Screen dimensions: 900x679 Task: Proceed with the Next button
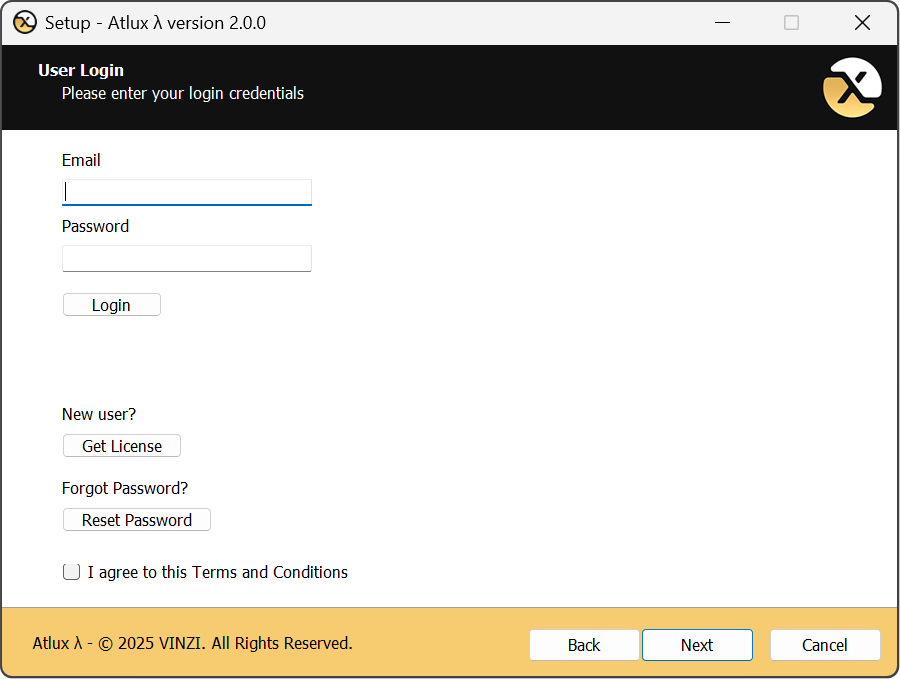697,645
